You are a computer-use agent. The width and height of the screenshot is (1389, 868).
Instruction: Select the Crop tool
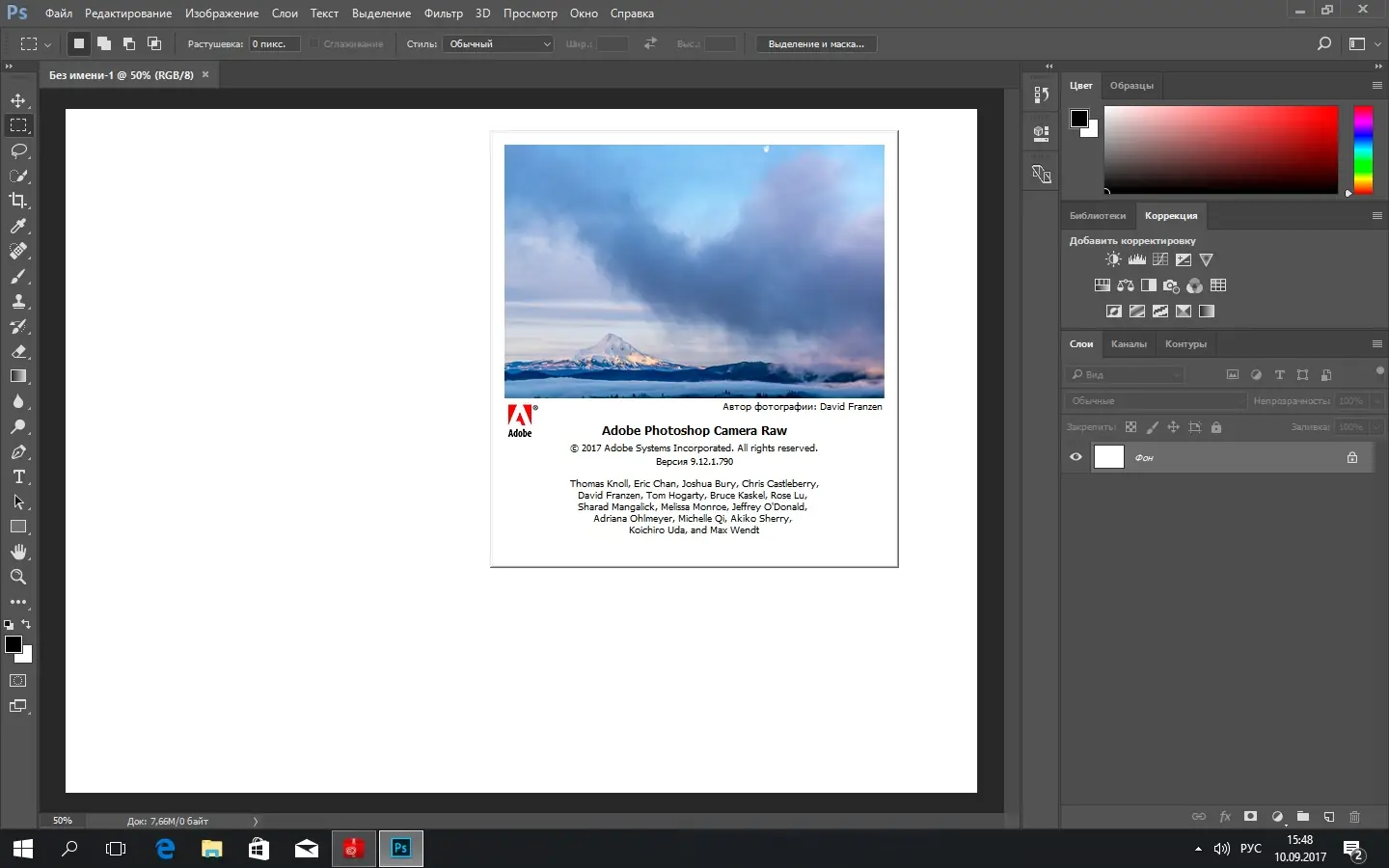[x=18, y=201]
